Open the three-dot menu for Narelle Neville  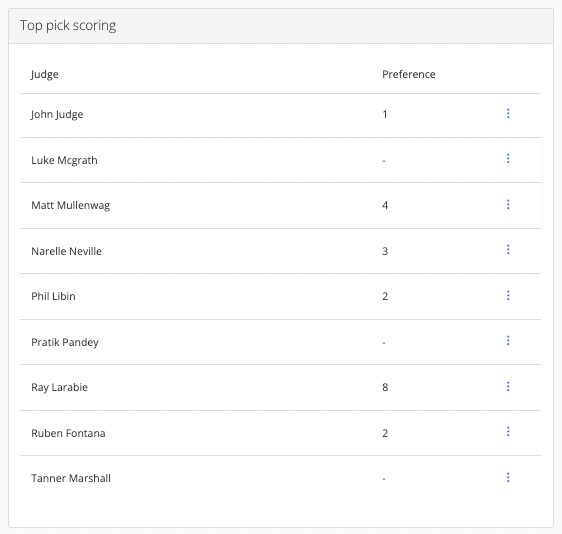tap(508, 249)
